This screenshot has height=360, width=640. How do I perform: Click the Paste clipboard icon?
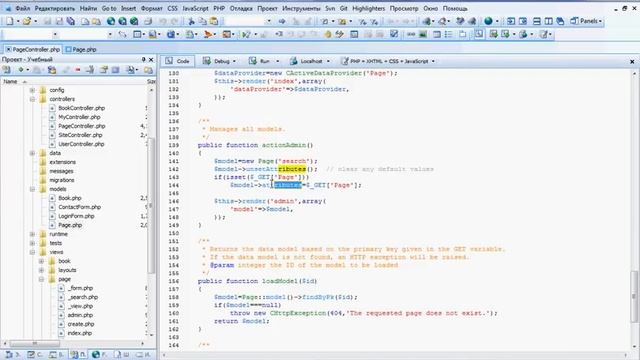[x=214, y=21]
